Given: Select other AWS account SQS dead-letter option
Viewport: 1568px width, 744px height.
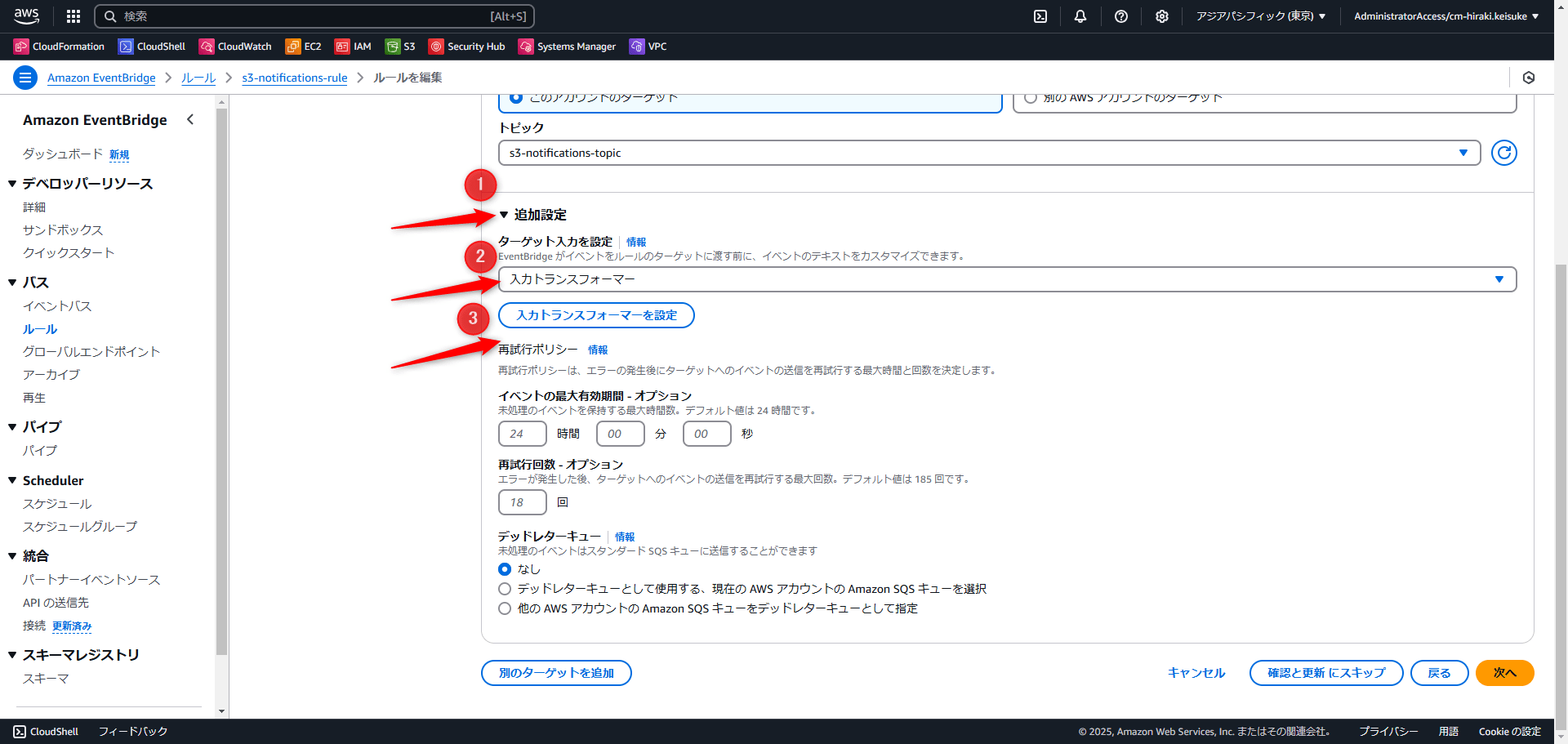Looking at the screenshot, I should point(505,608).
